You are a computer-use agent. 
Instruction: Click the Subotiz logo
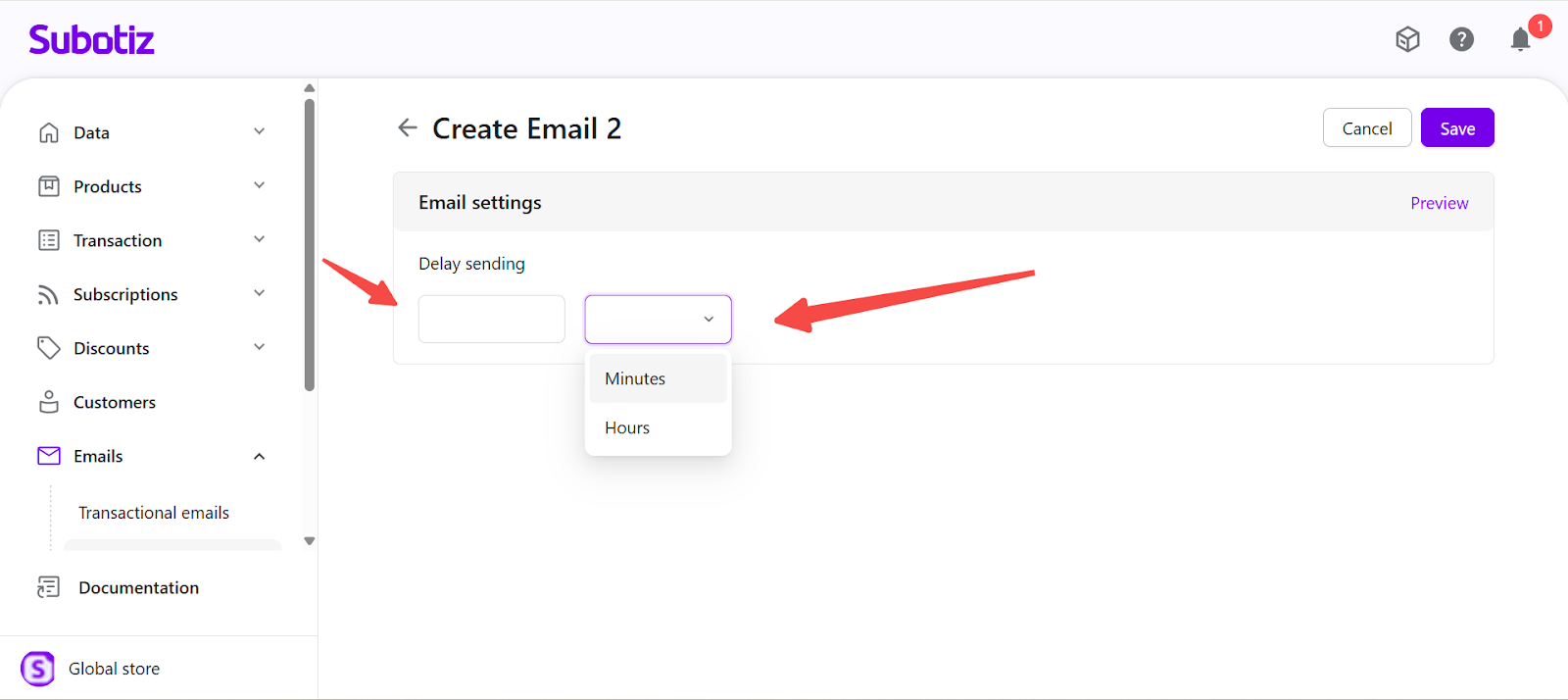[x=91, y=39]
